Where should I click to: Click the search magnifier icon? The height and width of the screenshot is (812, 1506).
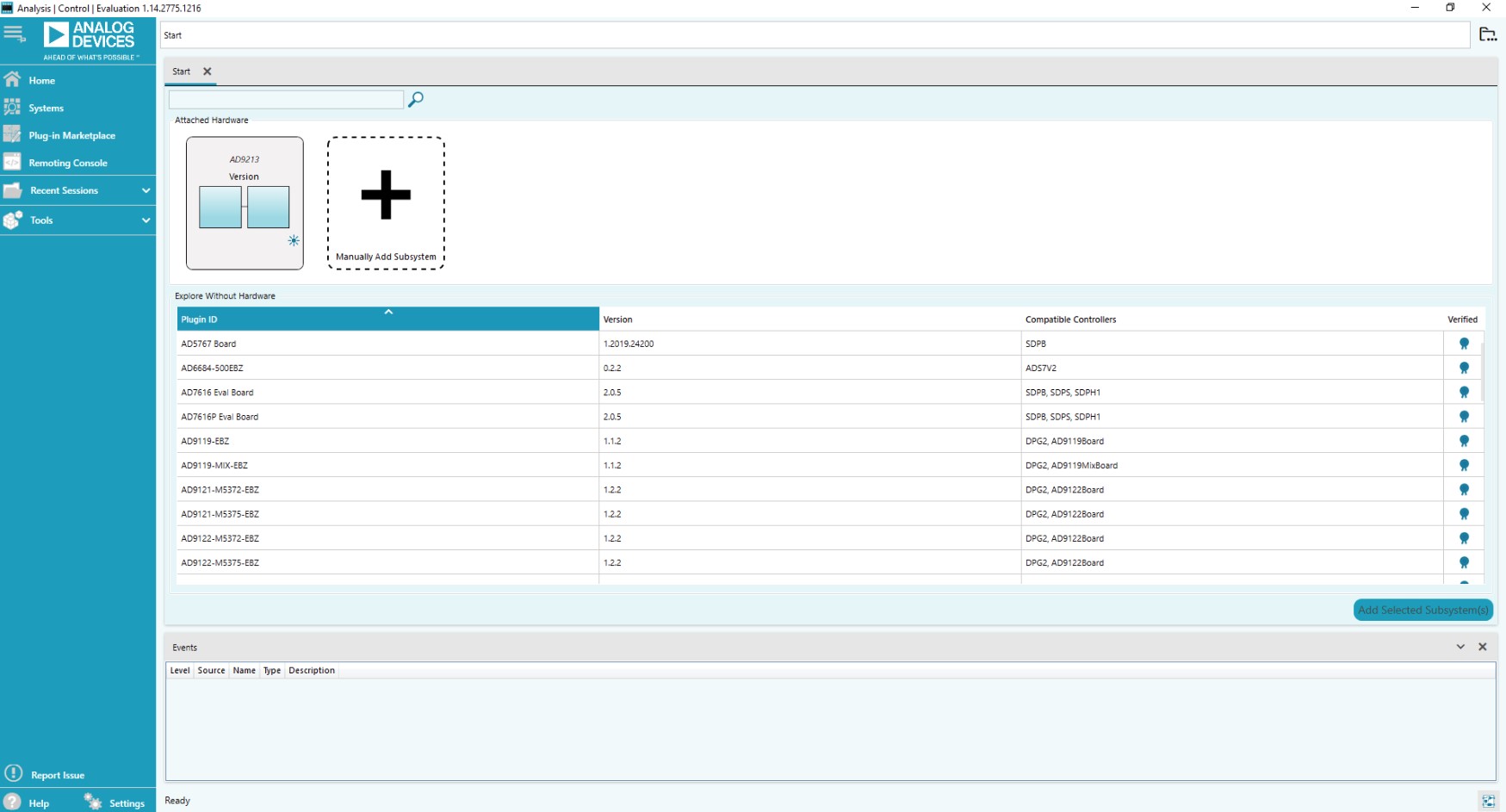pos(417,100)
